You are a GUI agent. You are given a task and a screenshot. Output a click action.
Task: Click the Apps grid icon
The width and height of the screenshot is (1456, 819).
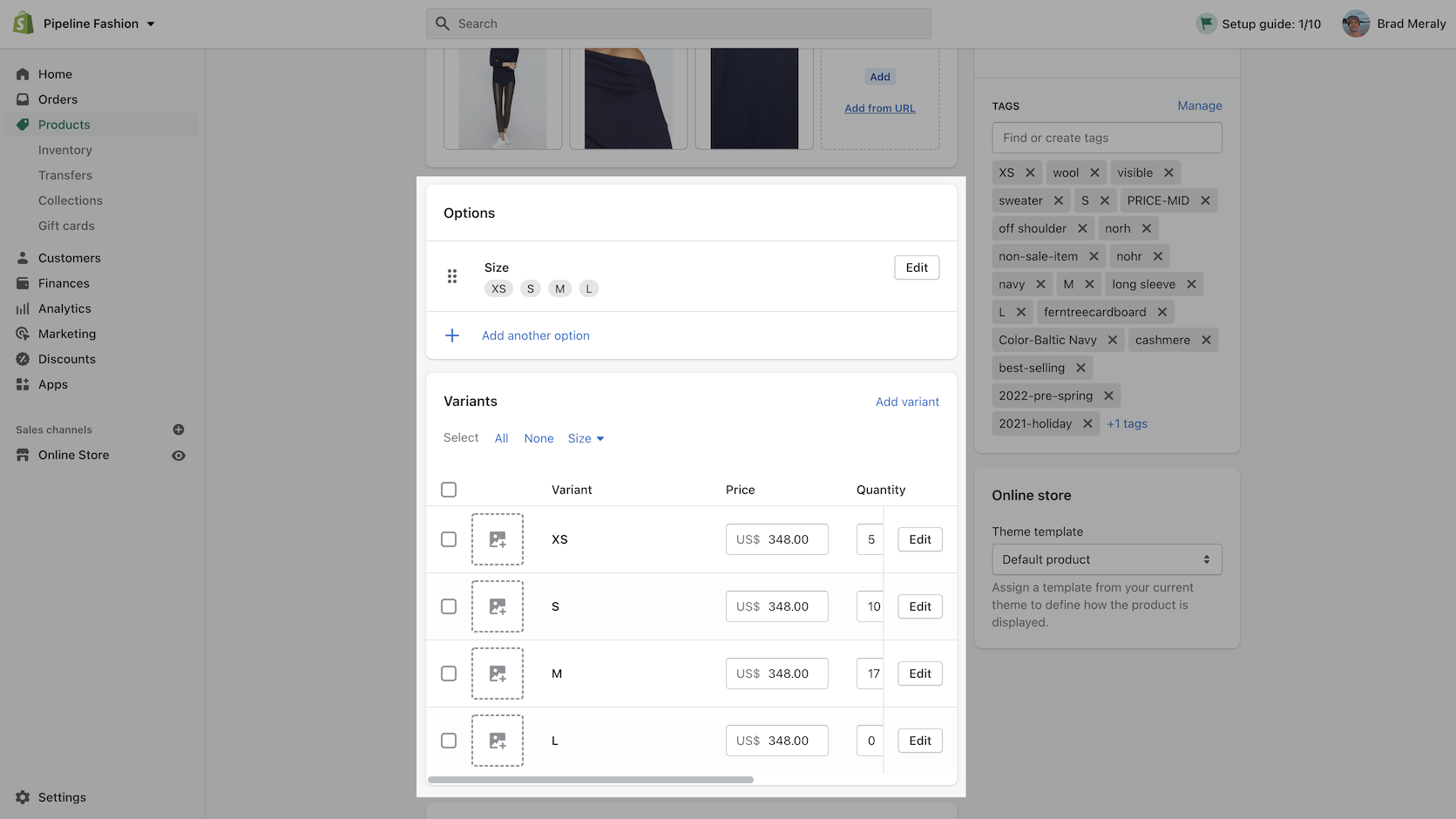tap(23, 384)
